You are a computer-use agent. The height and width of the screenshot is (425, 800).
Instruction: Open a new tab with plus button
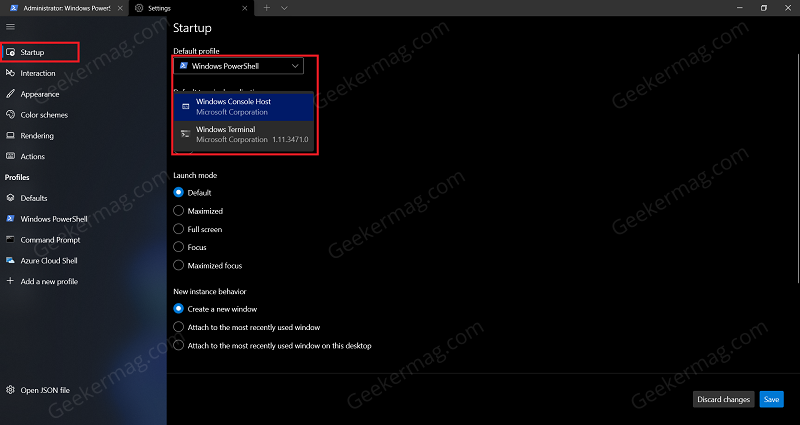click(x=266, y=8)
